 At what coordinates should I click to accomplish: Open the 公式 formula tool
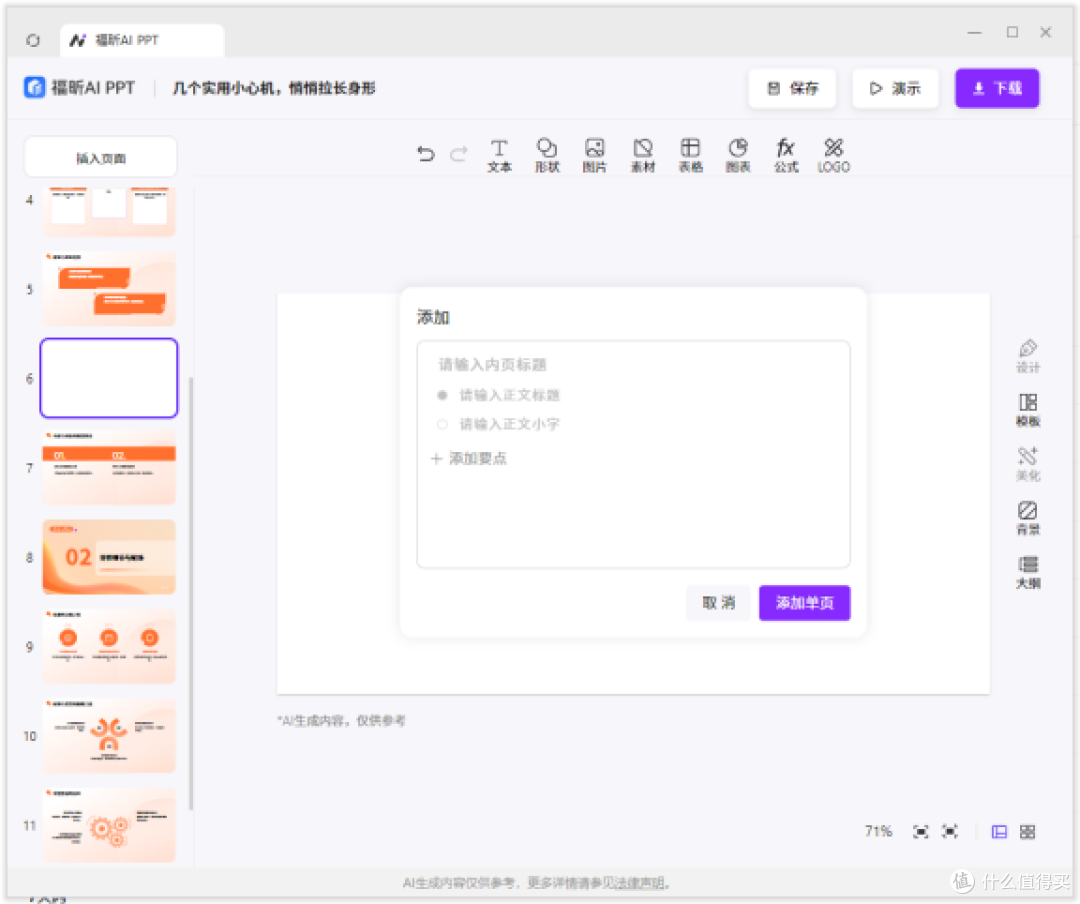[786, 156]
